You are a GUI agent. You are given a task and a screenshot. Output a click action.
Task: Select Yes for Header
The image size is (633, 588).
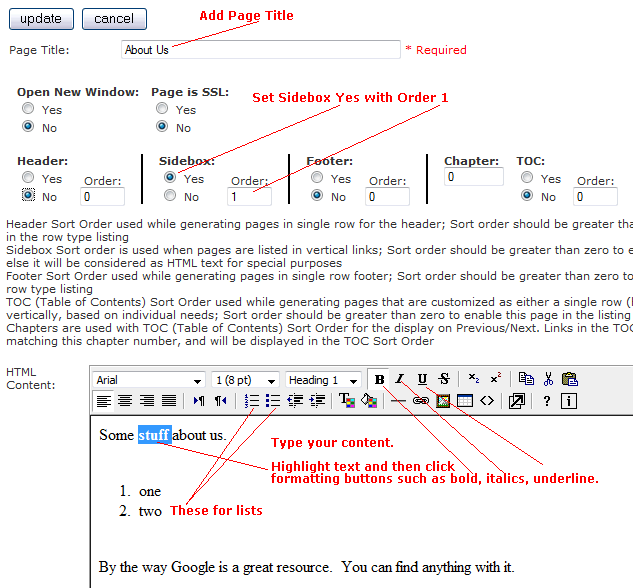point(28,177)
